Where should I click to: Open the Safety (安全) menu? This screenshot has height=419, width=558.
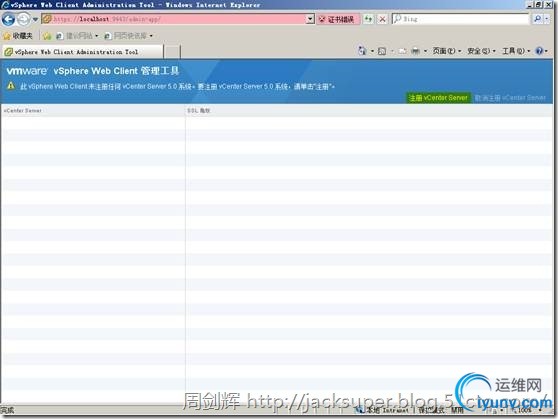tap(481, 51)
